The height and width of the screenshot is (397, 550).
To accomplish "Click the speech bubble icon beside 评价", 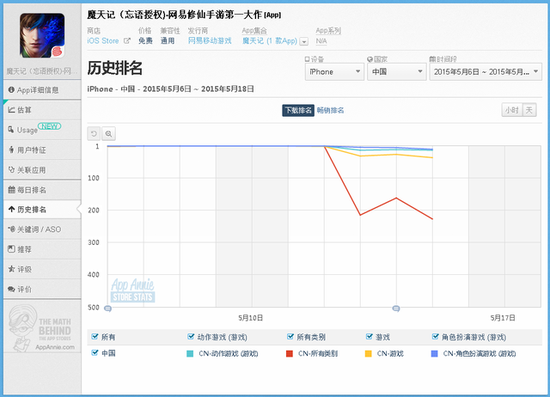I will (11, 289).
